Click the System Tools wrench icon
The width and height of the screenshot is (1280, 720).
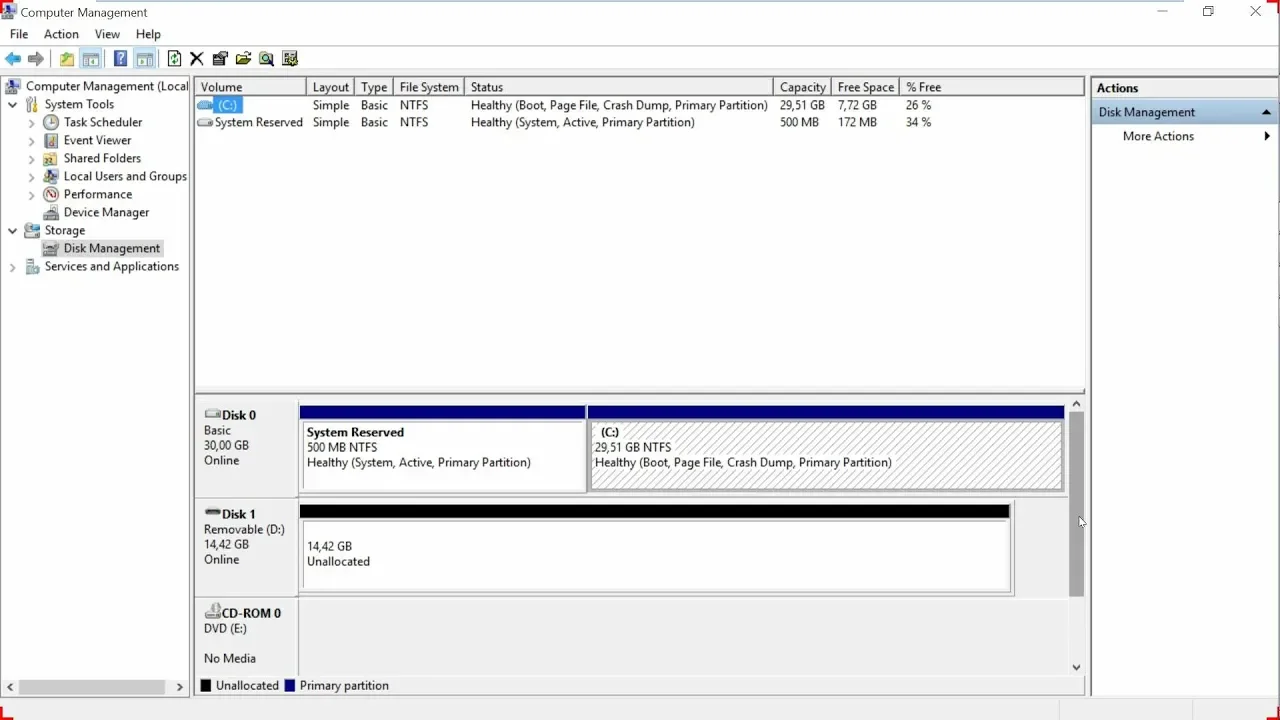pos(32,104)
